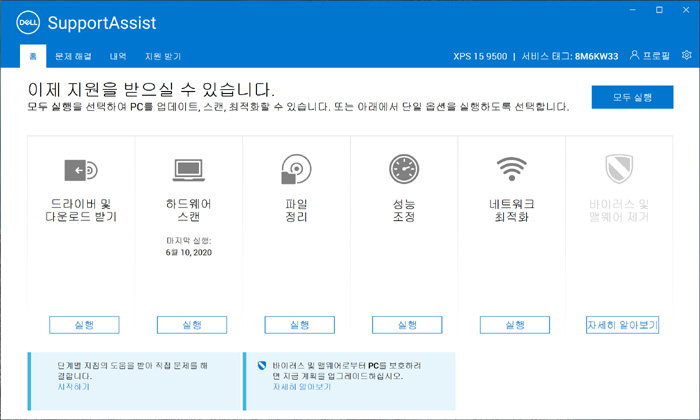Screen dimensions: 700x420
Task: Switch to the 홈 tab
Action: pos(33,56)
